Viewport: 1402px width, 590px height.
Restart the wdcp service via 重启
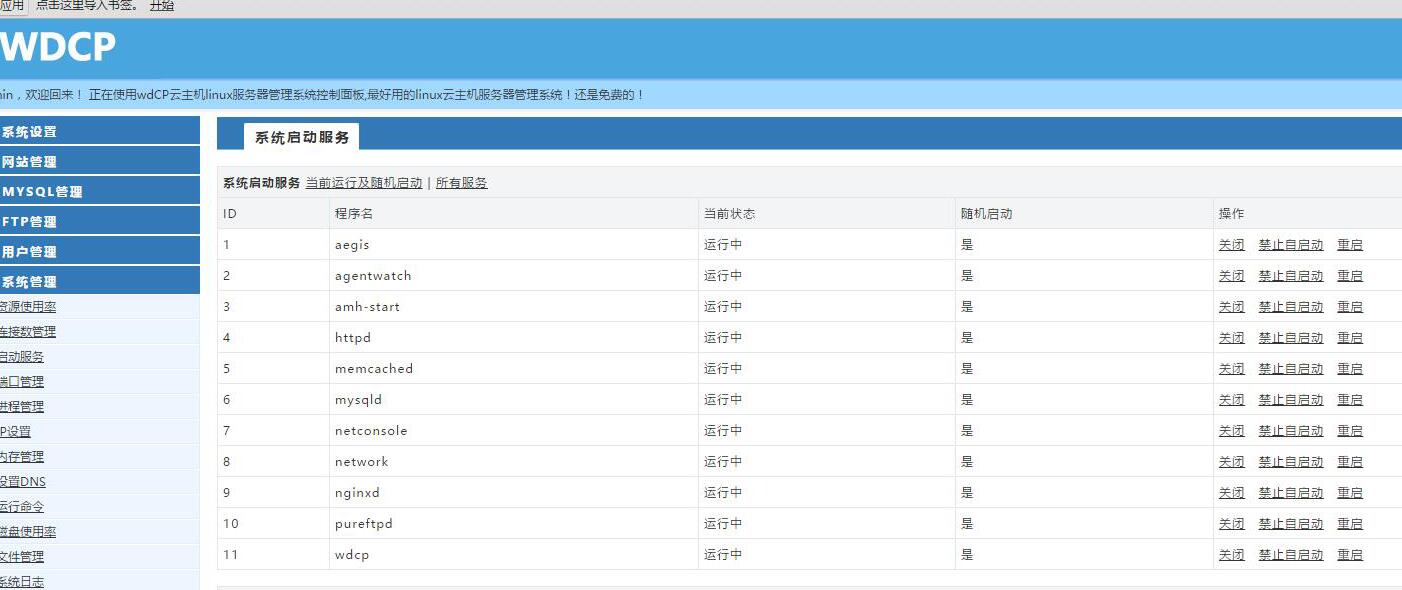click(x=1349, y=555)
